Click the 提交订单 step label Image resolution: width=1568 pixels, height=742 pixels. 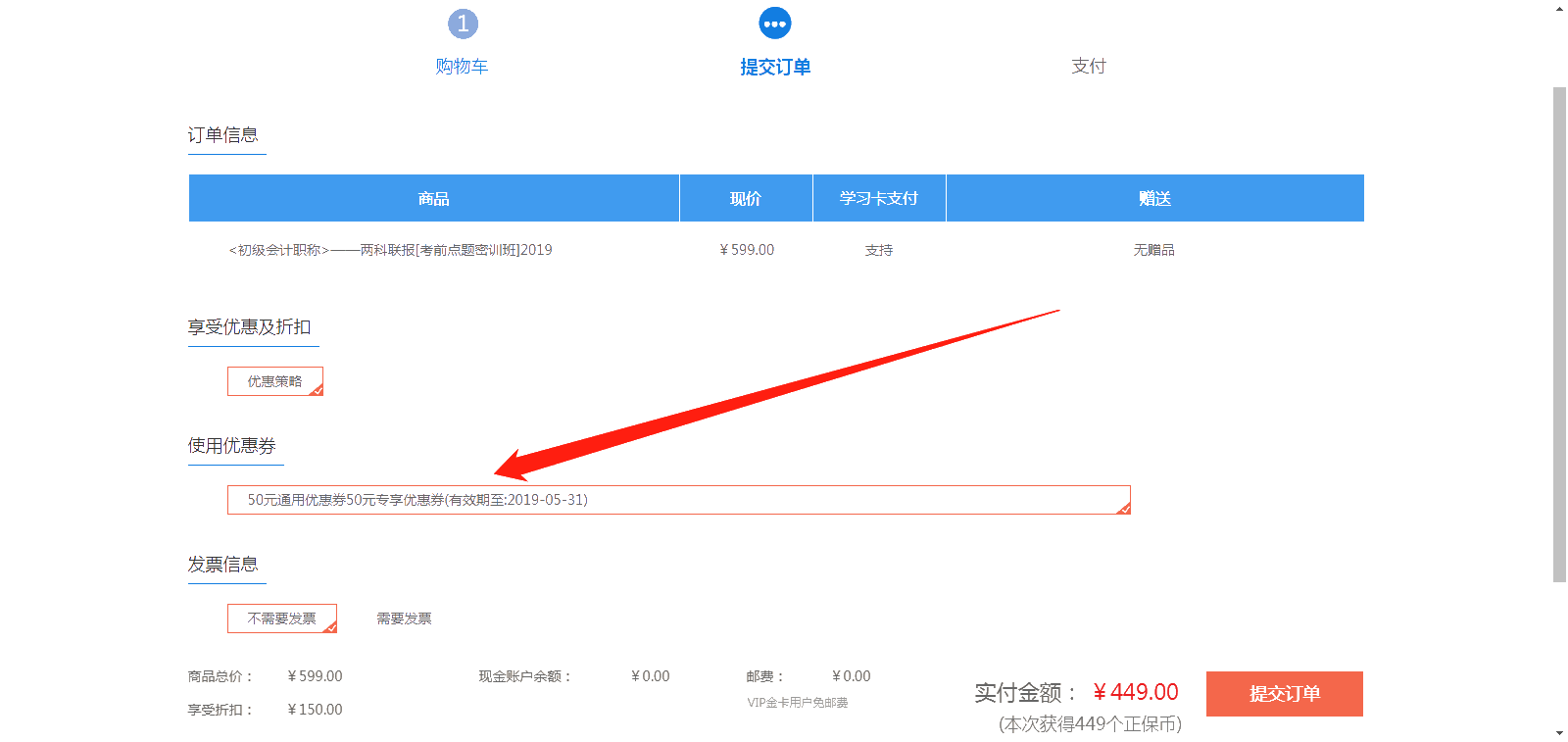(775, 67)
